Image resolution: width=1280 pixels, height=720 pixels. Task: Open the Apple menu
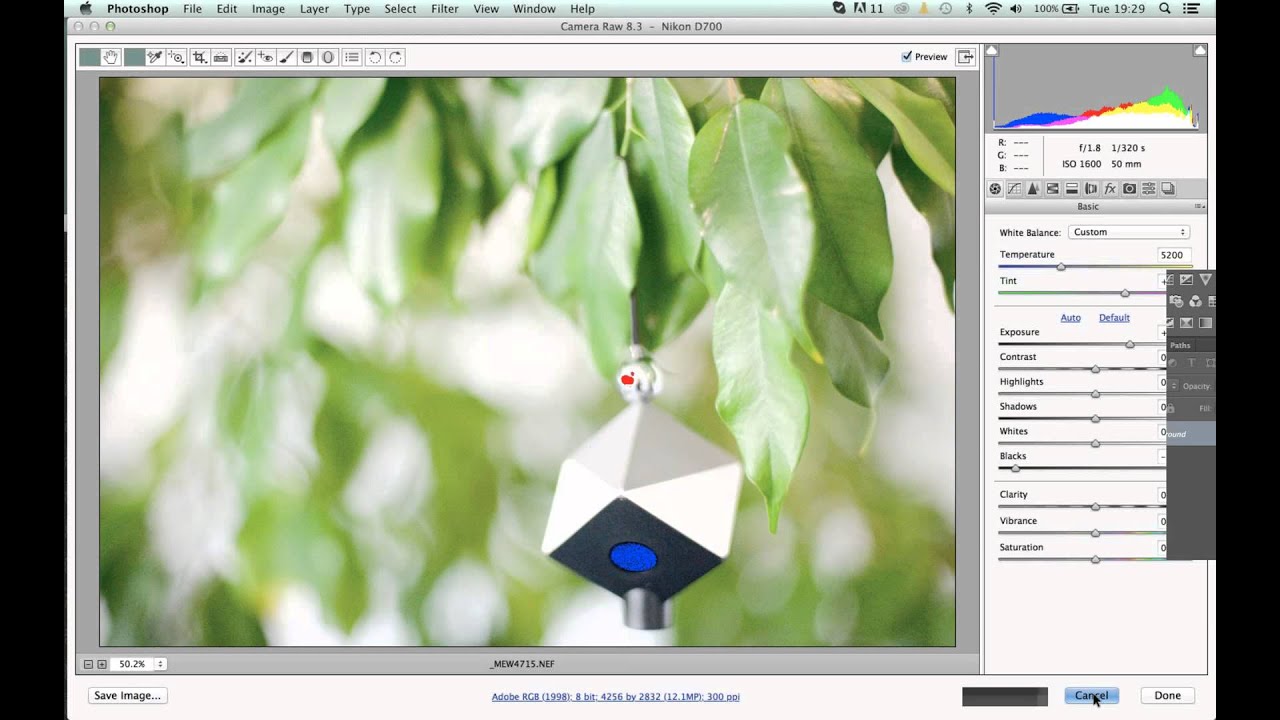tap(86, 9)
